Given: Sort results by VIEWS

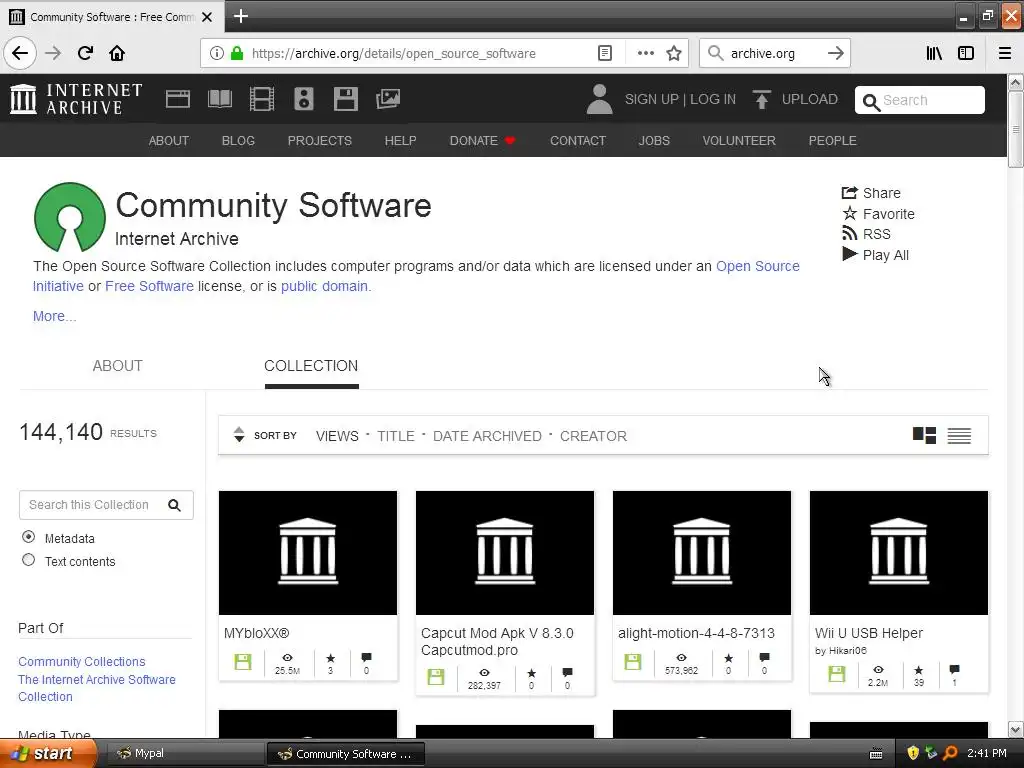Looking at the screenshot, I should coord(337,436).
